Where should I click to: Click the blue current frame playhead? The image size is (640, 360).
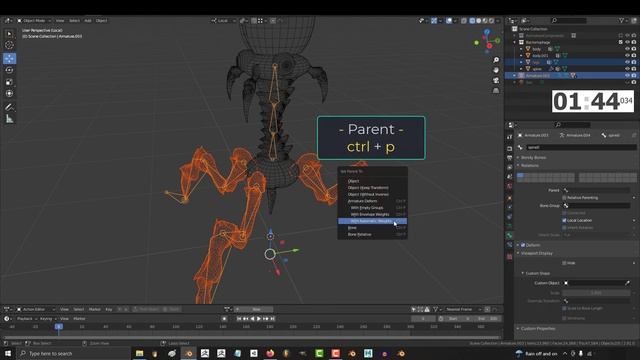[58, 327]
